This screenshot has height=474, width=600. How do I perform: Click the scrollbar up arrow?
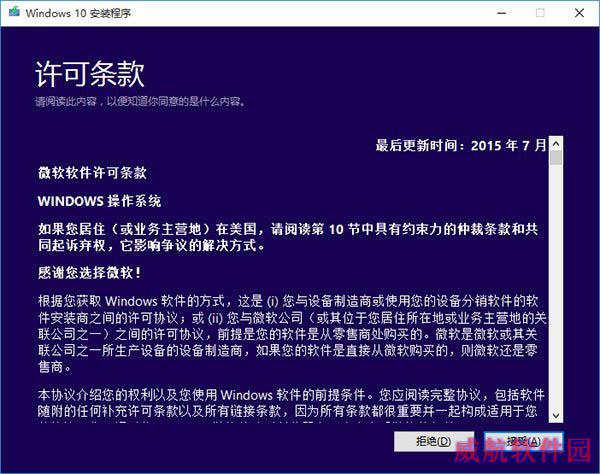pos(556,144)
